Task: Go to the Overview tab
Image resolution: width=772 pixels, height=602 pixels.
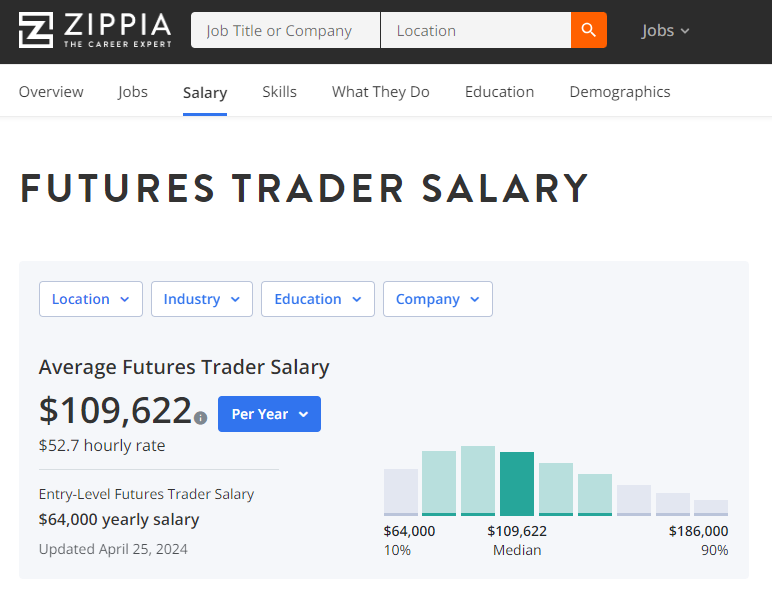Action: (51, 92)
